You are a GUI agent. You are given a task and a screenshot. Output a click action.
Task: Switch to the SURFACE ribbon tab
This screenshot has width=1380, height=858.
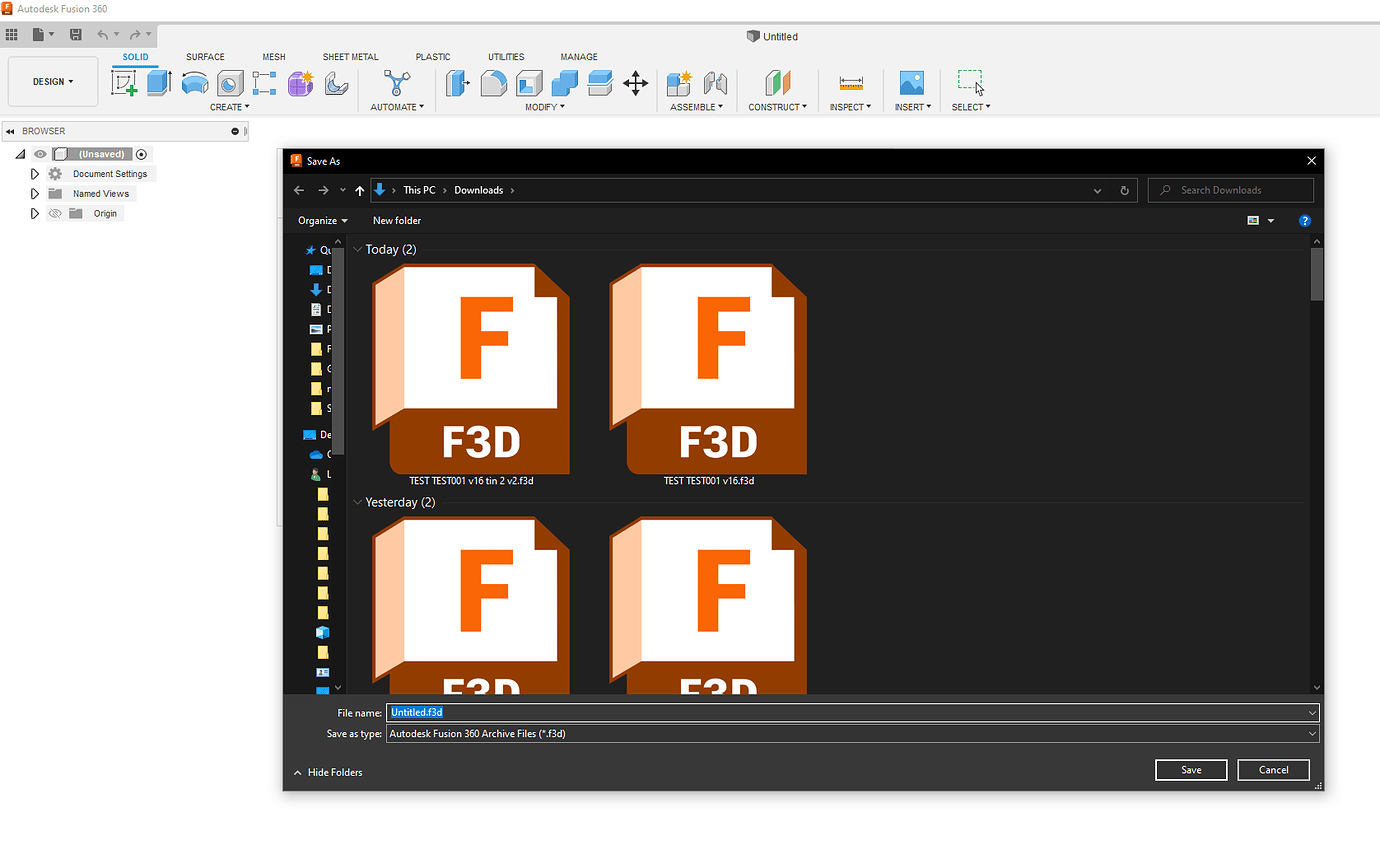tap(205, 57)
